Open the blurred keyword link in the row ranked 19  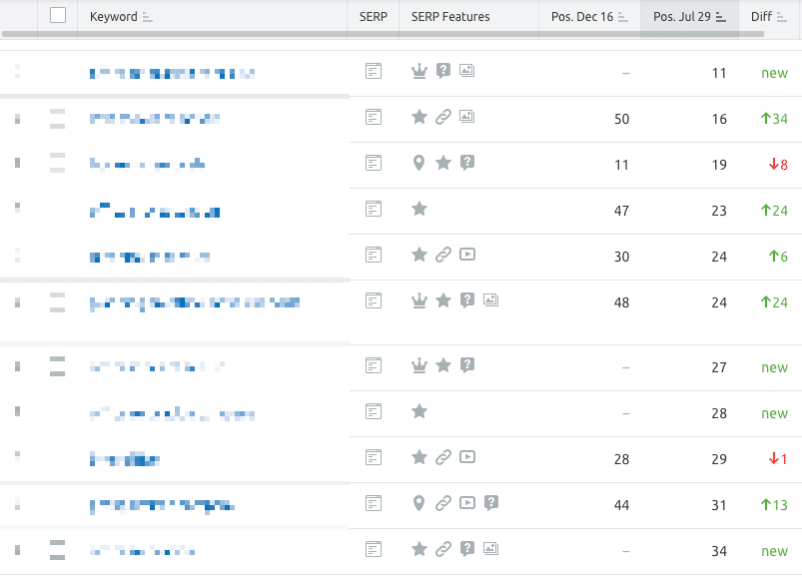coord(147,164)
